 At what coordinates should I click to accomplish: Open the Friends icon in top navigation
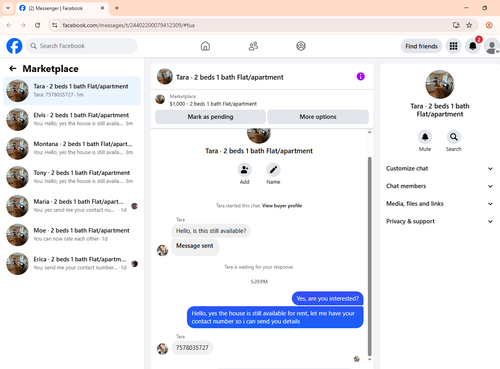click(x=253, y=46)
